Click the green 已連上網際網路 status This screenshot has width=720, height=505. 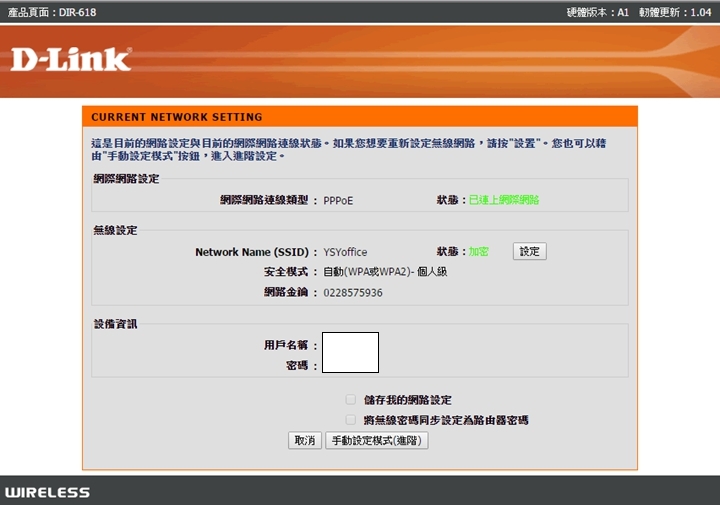tap(504, 200)
